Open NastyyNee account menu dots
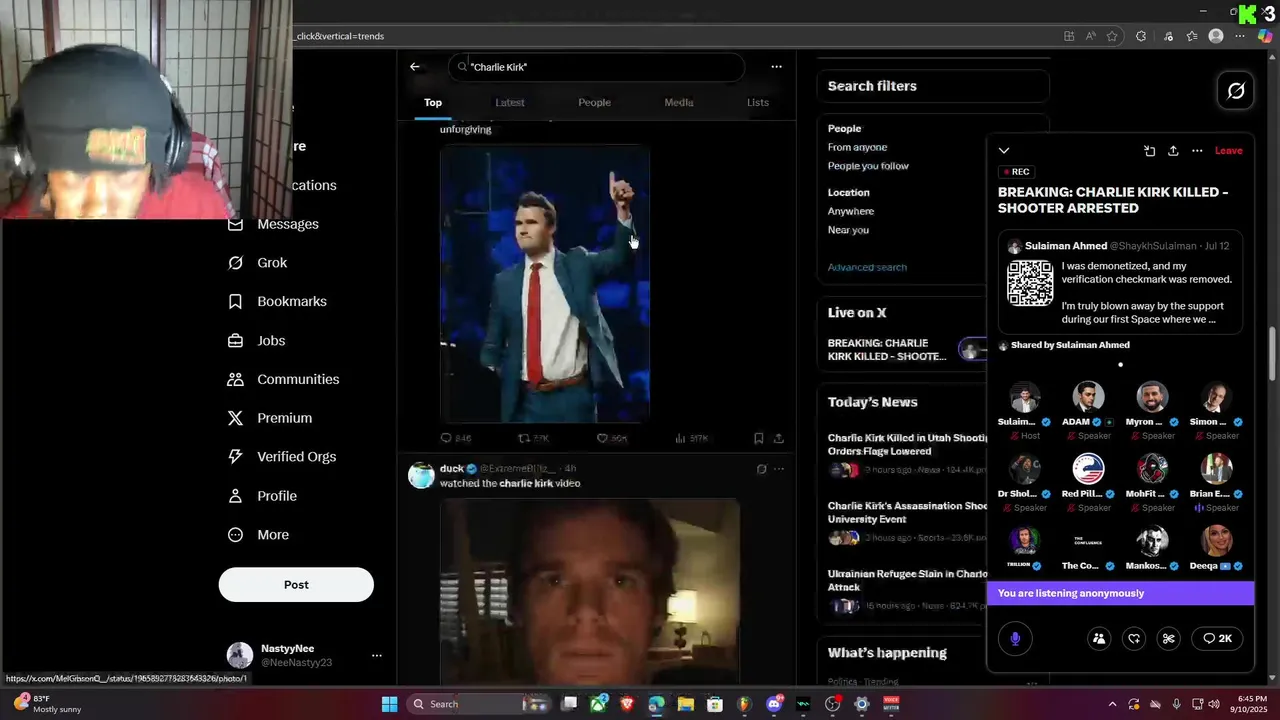 point(377,656)
